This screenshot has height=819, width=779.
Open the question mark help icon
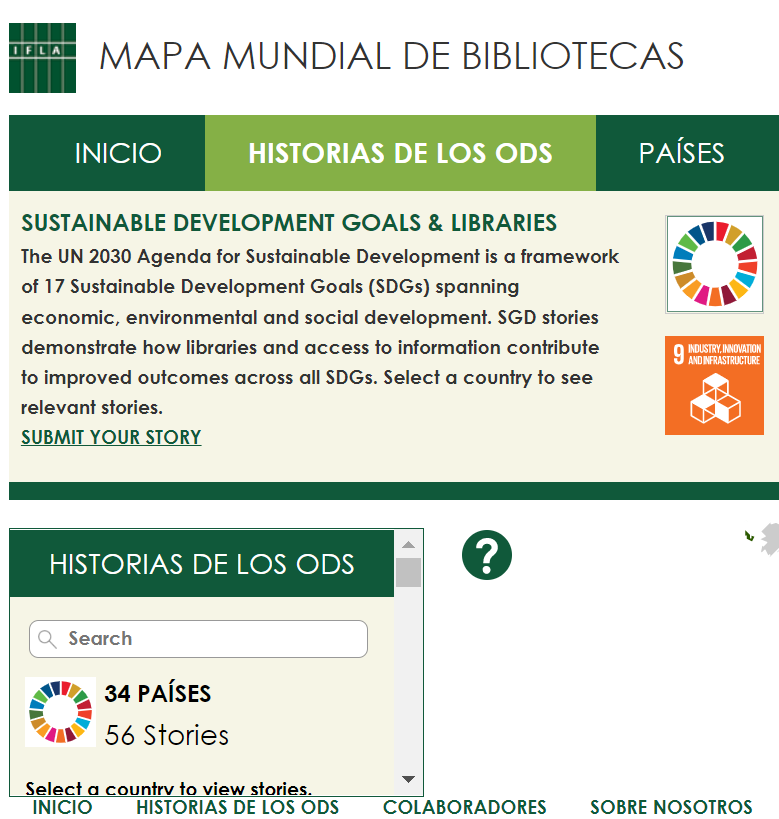(487, 555)
